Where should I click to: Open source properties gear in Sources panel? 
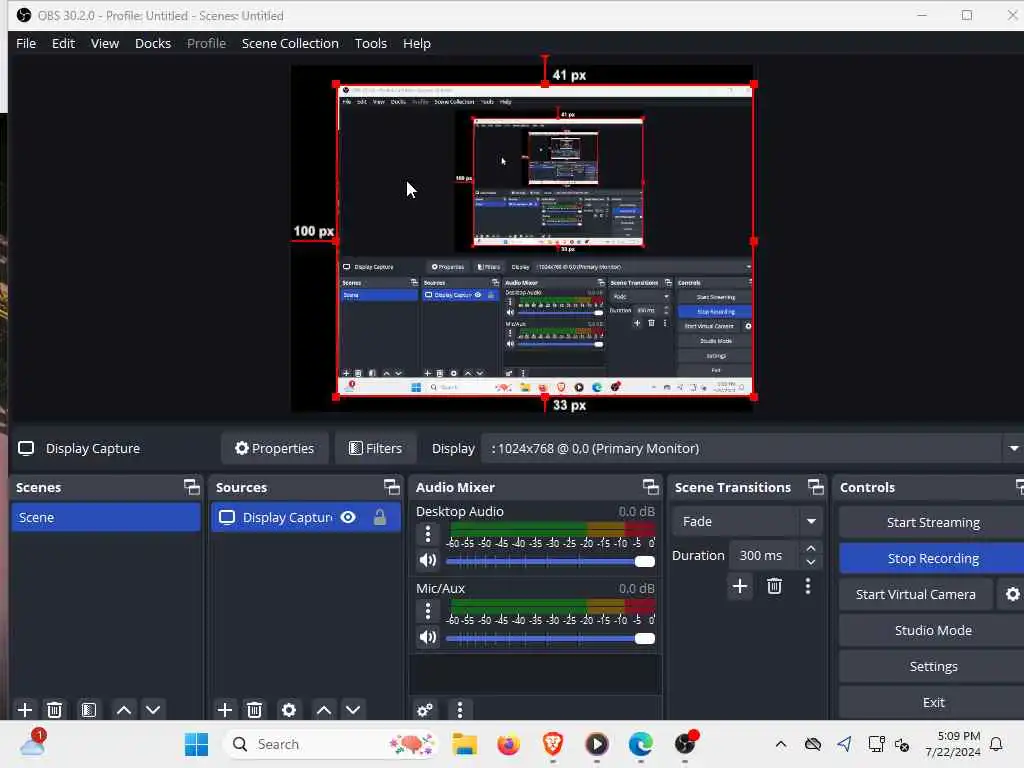pyautogui.click(x=289, y=709)
